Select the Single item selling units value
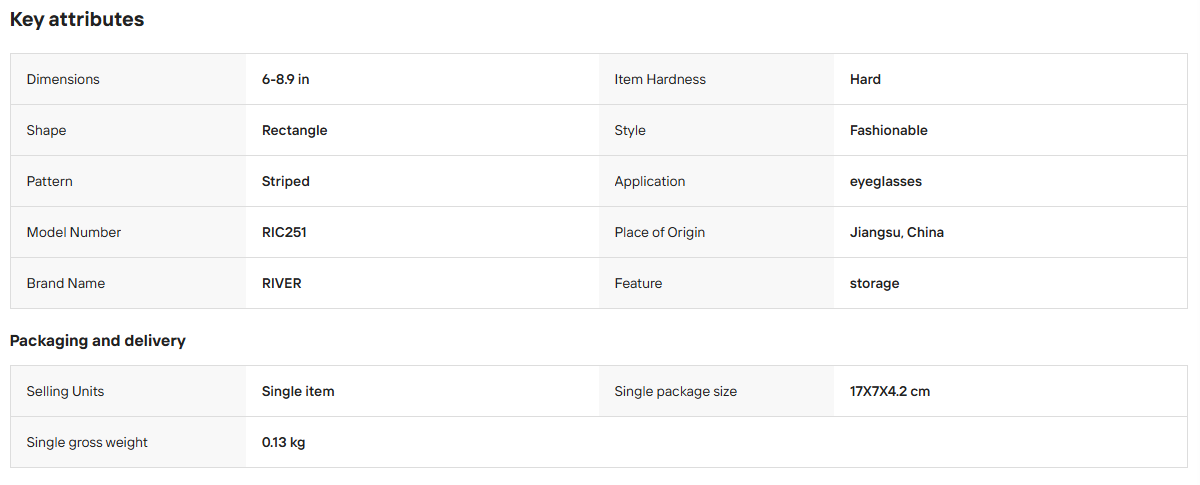The width and height of the screenshot is (1200, 485). point(298,391)
